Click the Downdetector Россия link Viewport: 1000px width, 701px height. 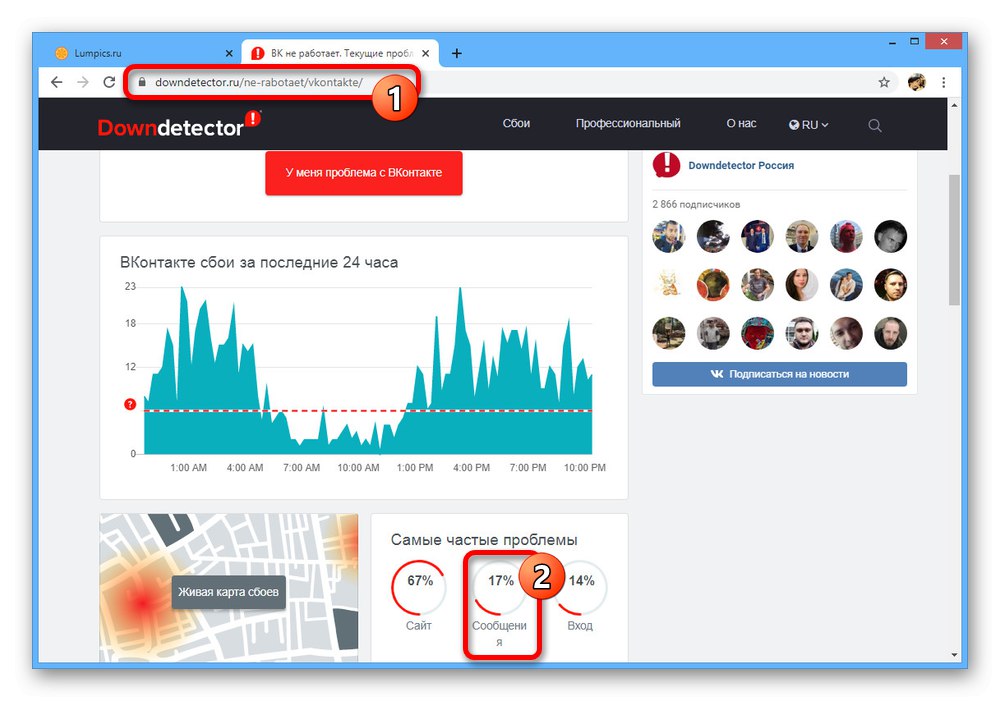741,166
